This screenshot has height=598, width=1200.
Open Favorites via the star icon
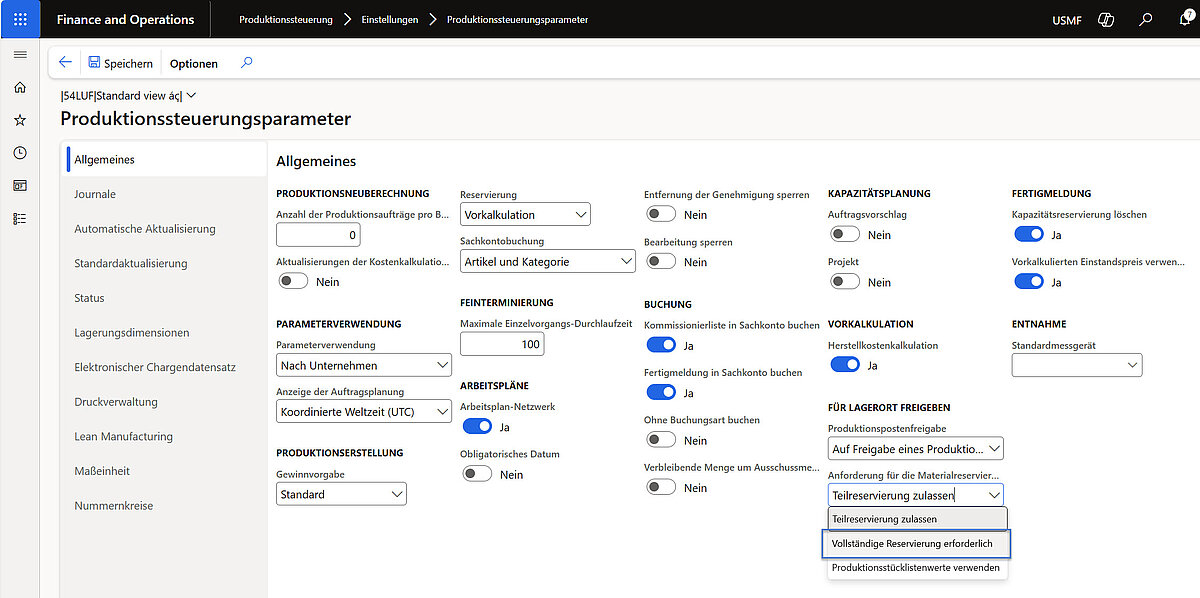pos(19,119)
